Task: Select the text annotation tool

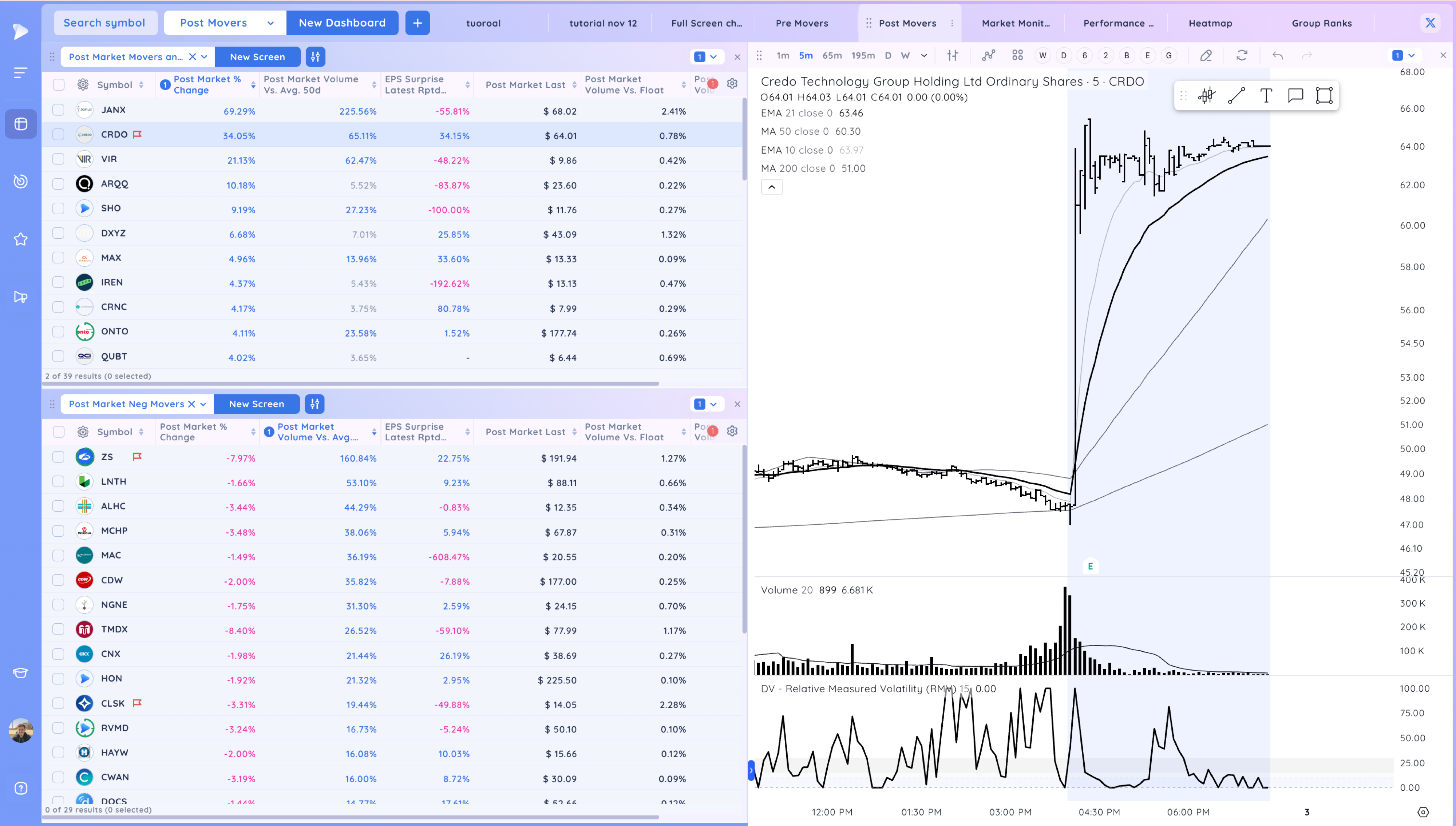Action: pos(1266,96)
